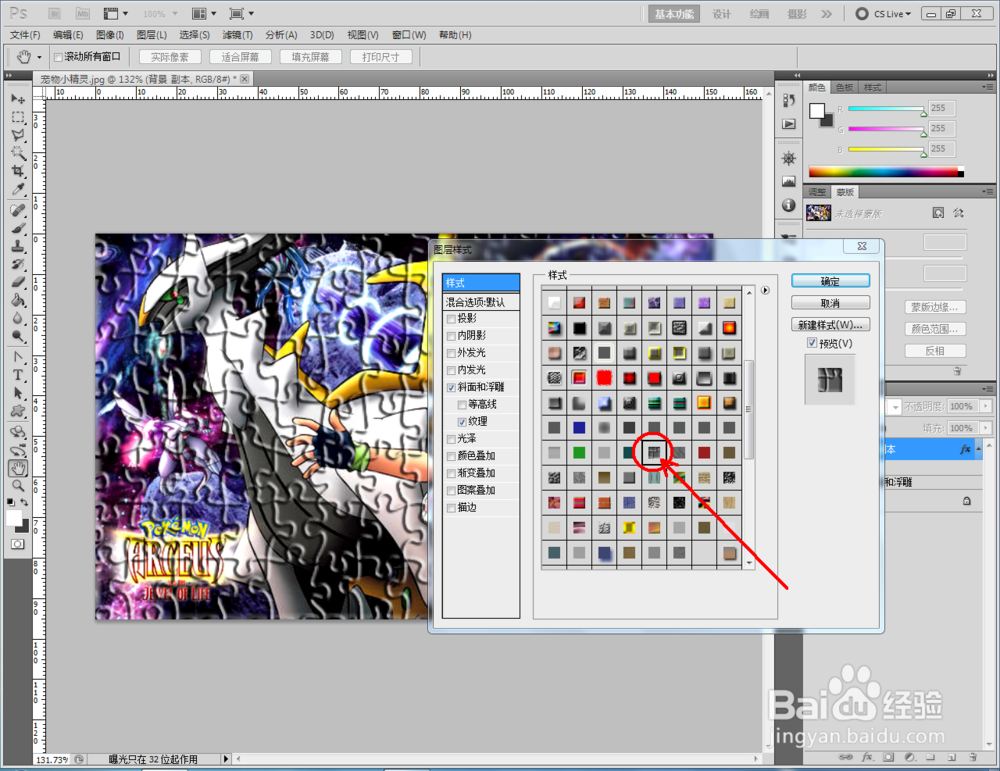Screen dimensions: 1000x771
Task: Select the Move tool
Action: point(18,99)
